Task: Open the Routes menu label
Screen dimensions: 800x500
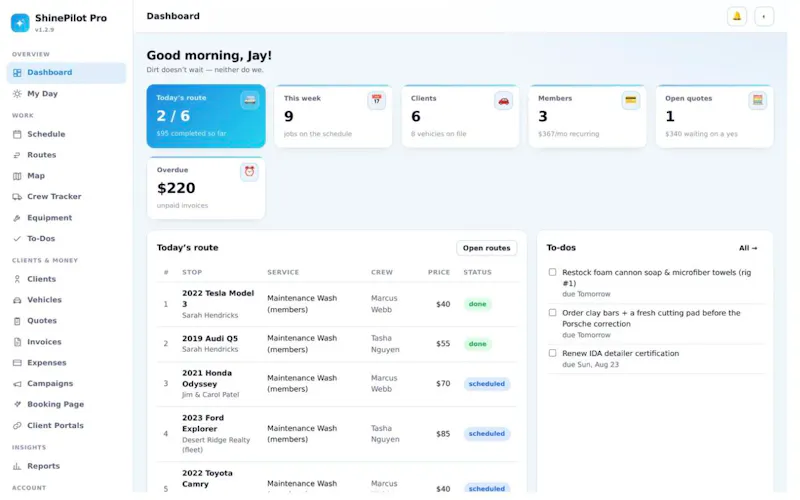Action: [x=41, y=155]
